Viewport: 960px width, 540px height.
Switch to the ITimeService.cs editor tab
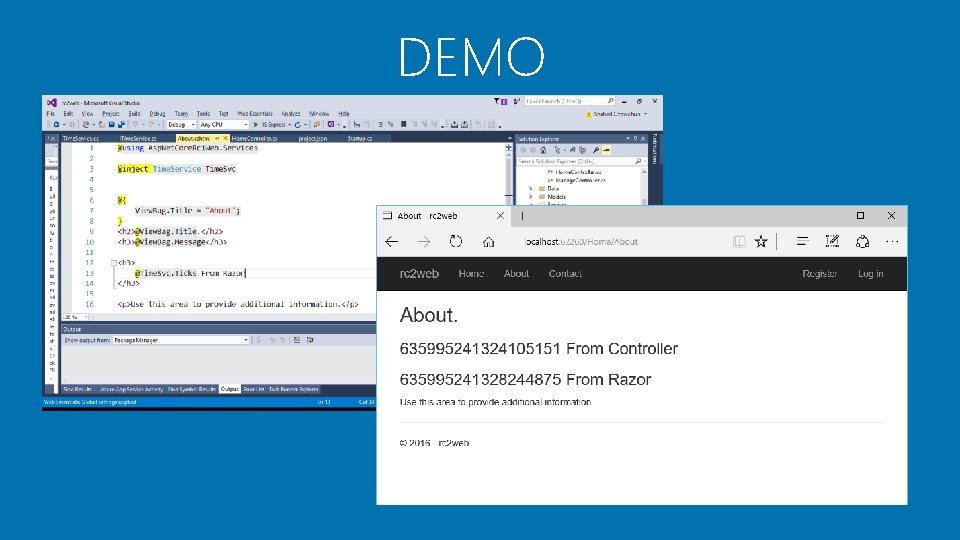[x=138, y=138]
